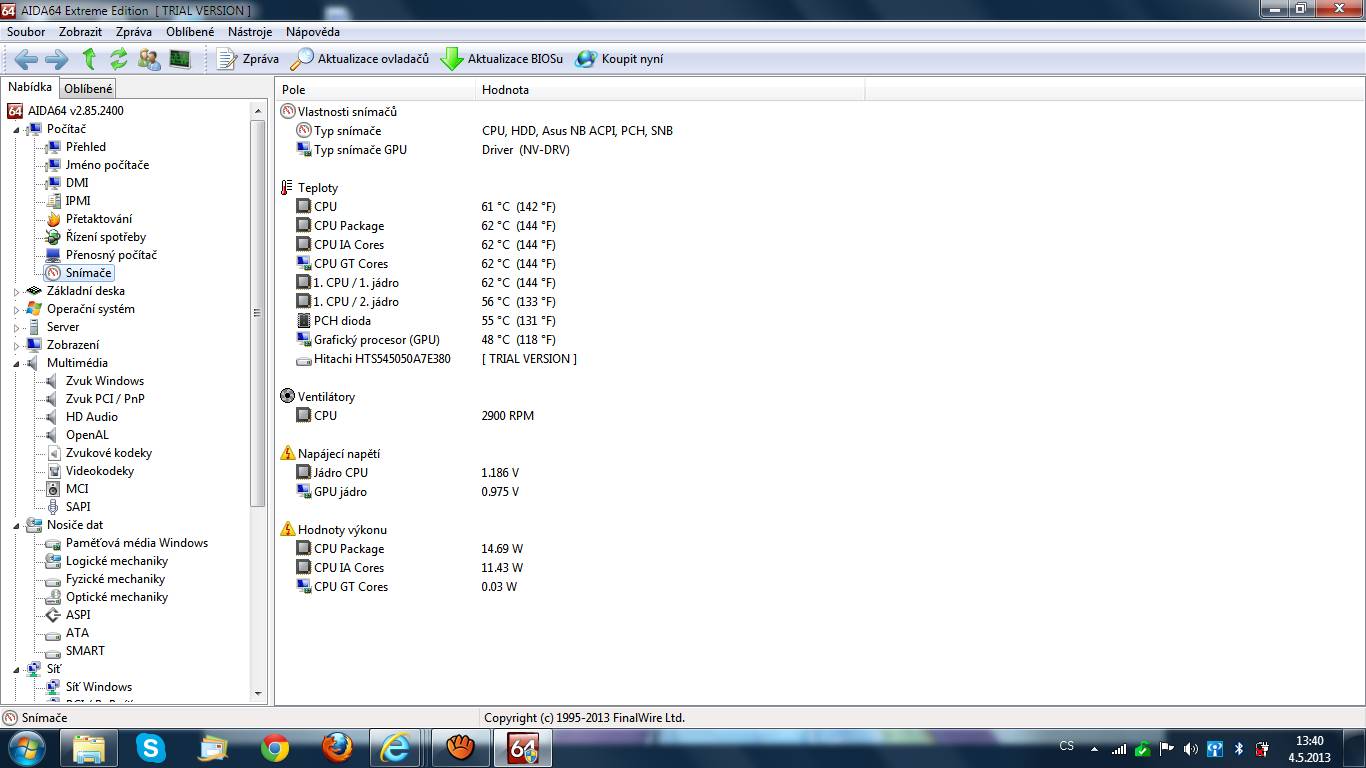Switch to the Nabídka tab
This screenshot has height=768, width=1366.
[x=30, y=88]
